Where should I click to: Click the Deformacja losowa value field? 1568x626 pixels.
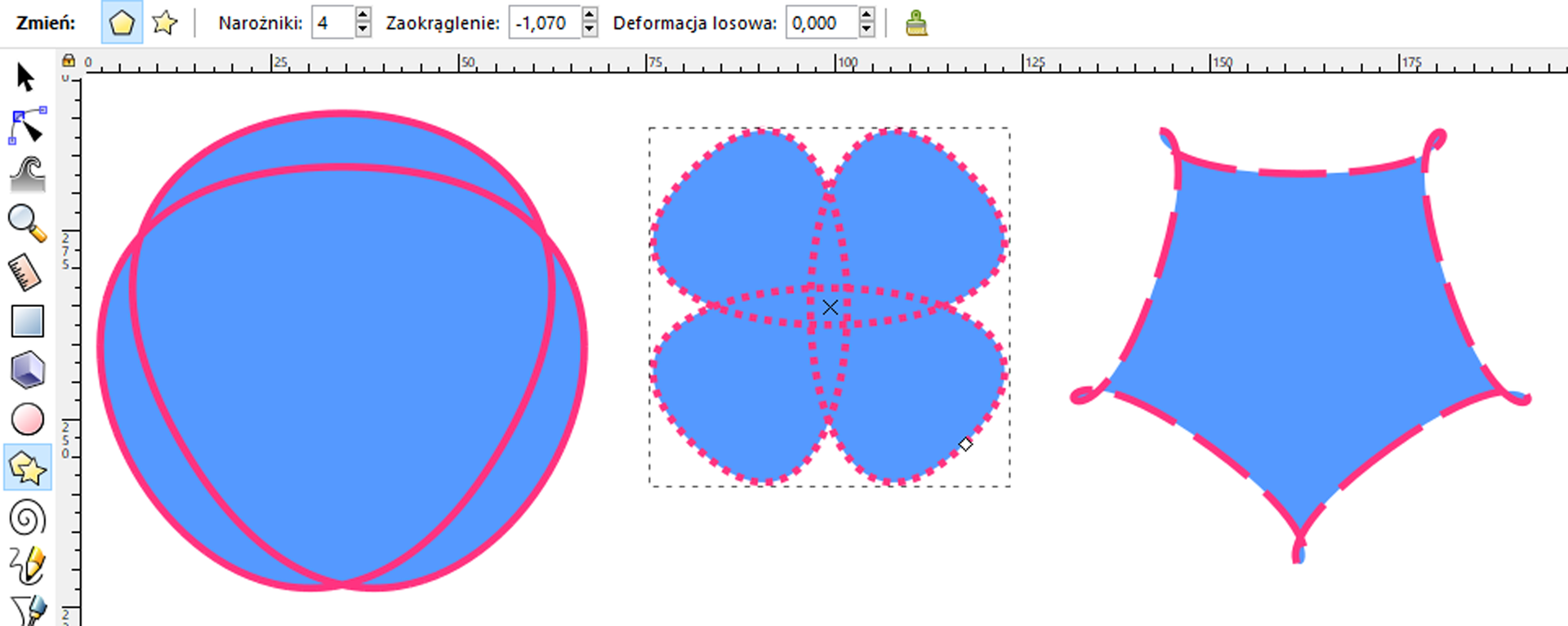coord(822,23)
